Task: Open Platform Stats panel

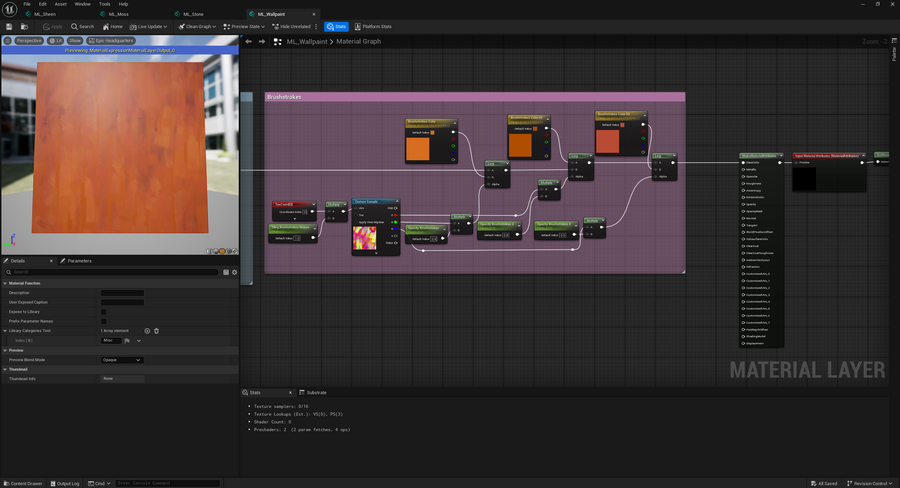Action: 375,26
